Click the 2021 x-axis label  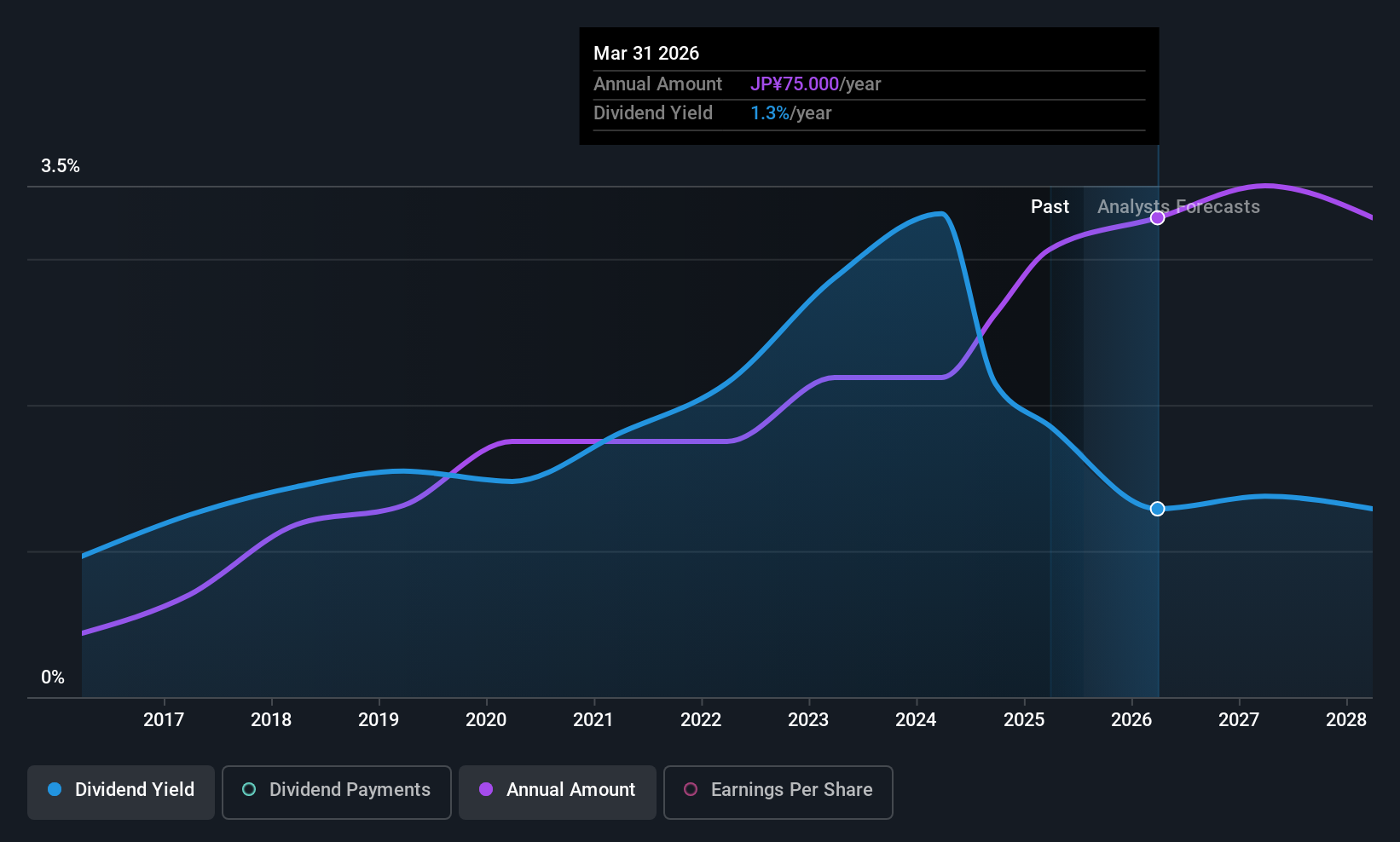click(x=593, y=720)
